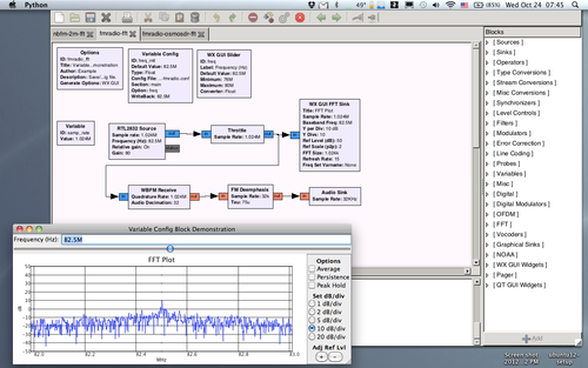Paste blocks with clipboard toolbar icon

pyautogui.click(x=179, y=18)
